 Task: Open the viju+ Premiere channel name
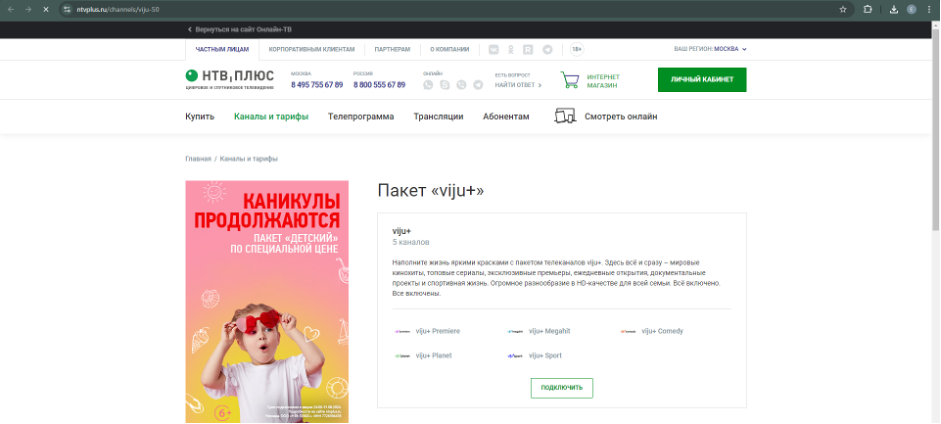(437, 331)
